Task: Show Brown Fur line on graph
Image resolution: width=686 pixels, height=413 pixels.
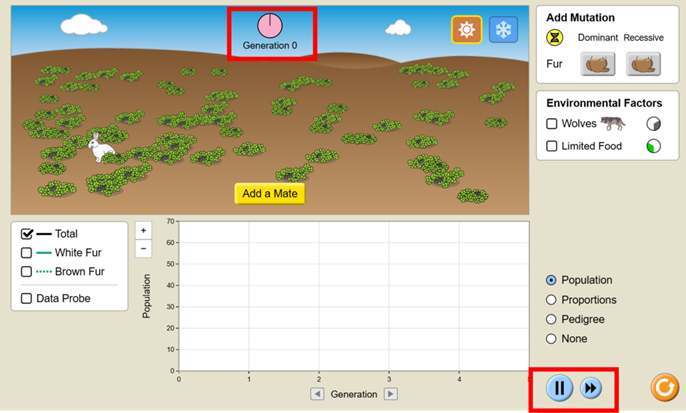Action: tap(27, 271)
